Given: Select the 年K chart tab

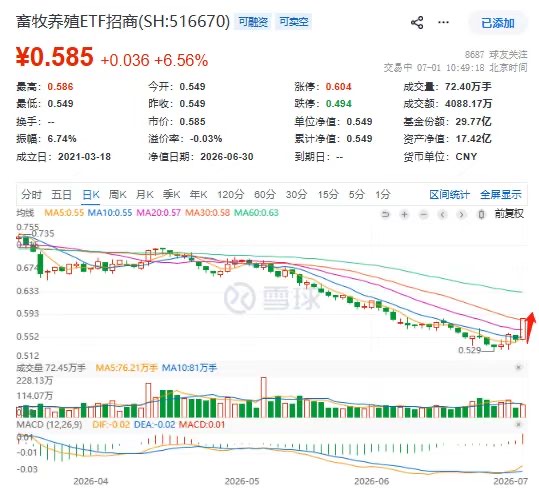Looking at the screenshot, I should coord(198,195).
